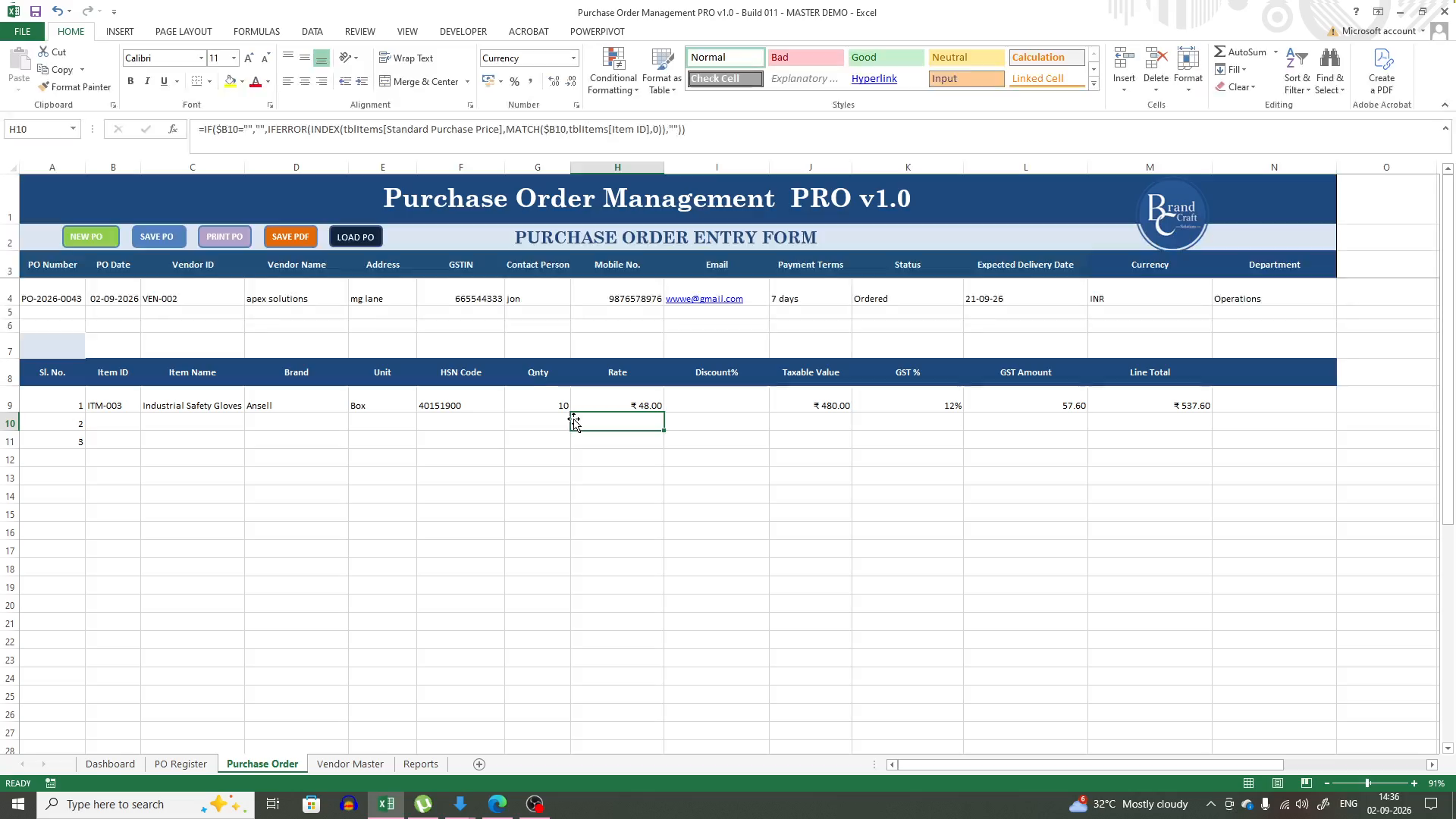The width and height of the screenshot is (1456, 819).
Task: Click the Undo arrow icon
Action: [57, 11]
